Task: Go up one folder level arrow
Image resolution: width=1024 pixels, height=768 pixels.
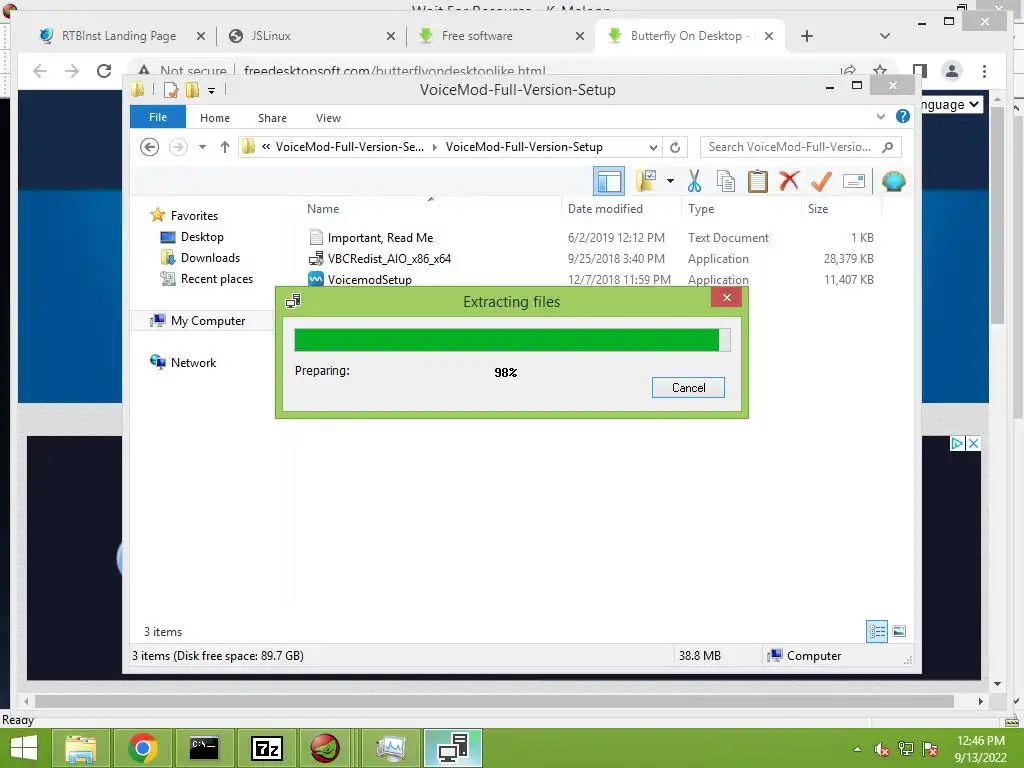Action: click(x=225, y=147)
